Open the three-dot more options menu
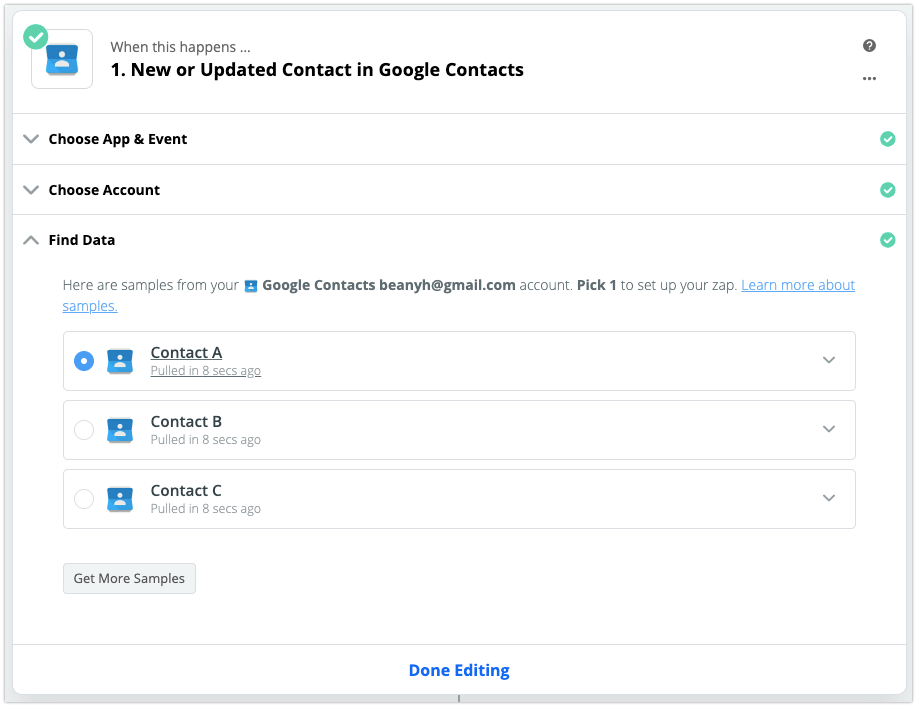Viewport: 917px width, 707px height. (x=869, y=78)
